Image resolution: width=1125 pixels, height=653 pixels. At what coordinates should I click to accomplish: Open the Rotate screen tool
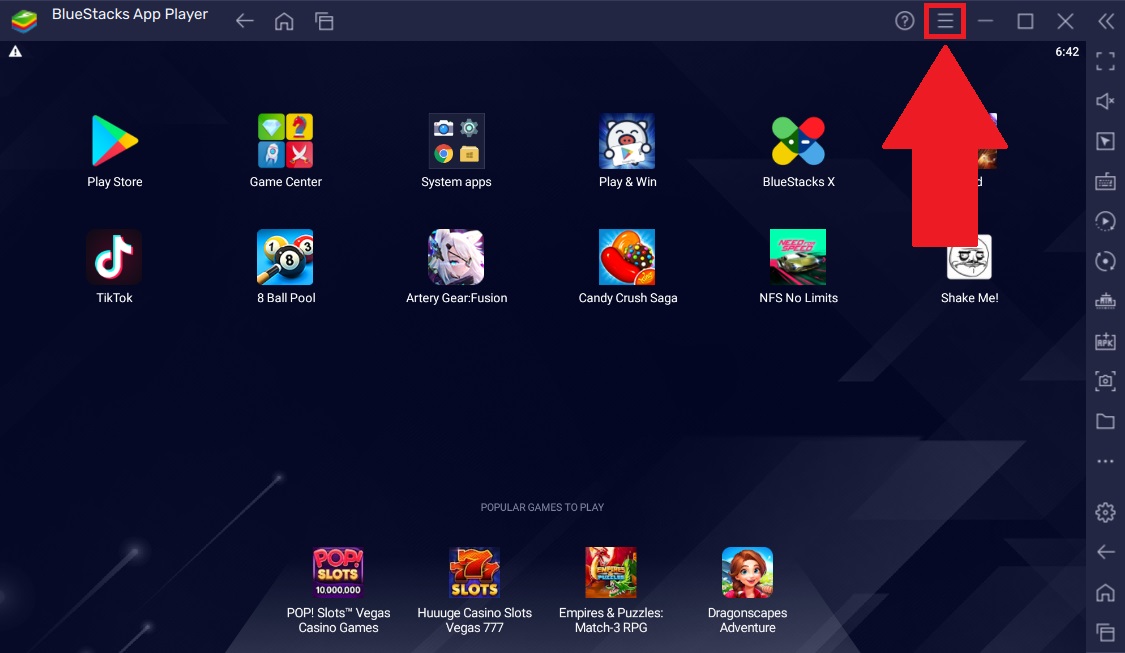(x=1105, y=261)
